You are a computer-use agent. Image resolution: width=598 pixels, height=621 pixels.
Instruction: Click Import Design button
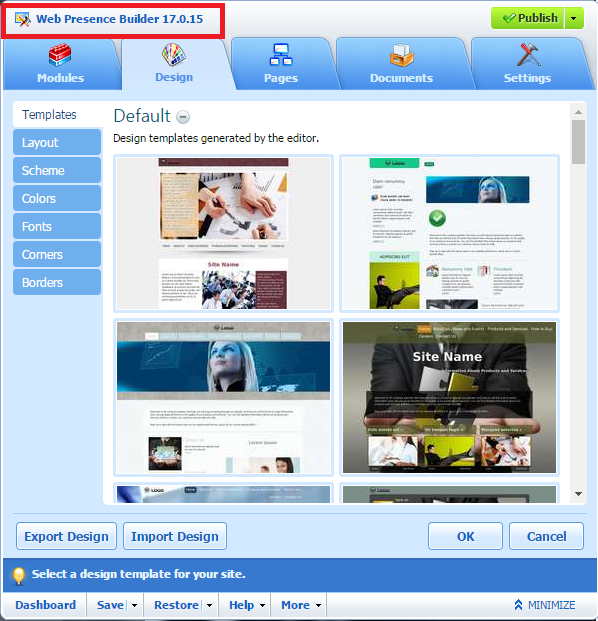coord(175,536)
